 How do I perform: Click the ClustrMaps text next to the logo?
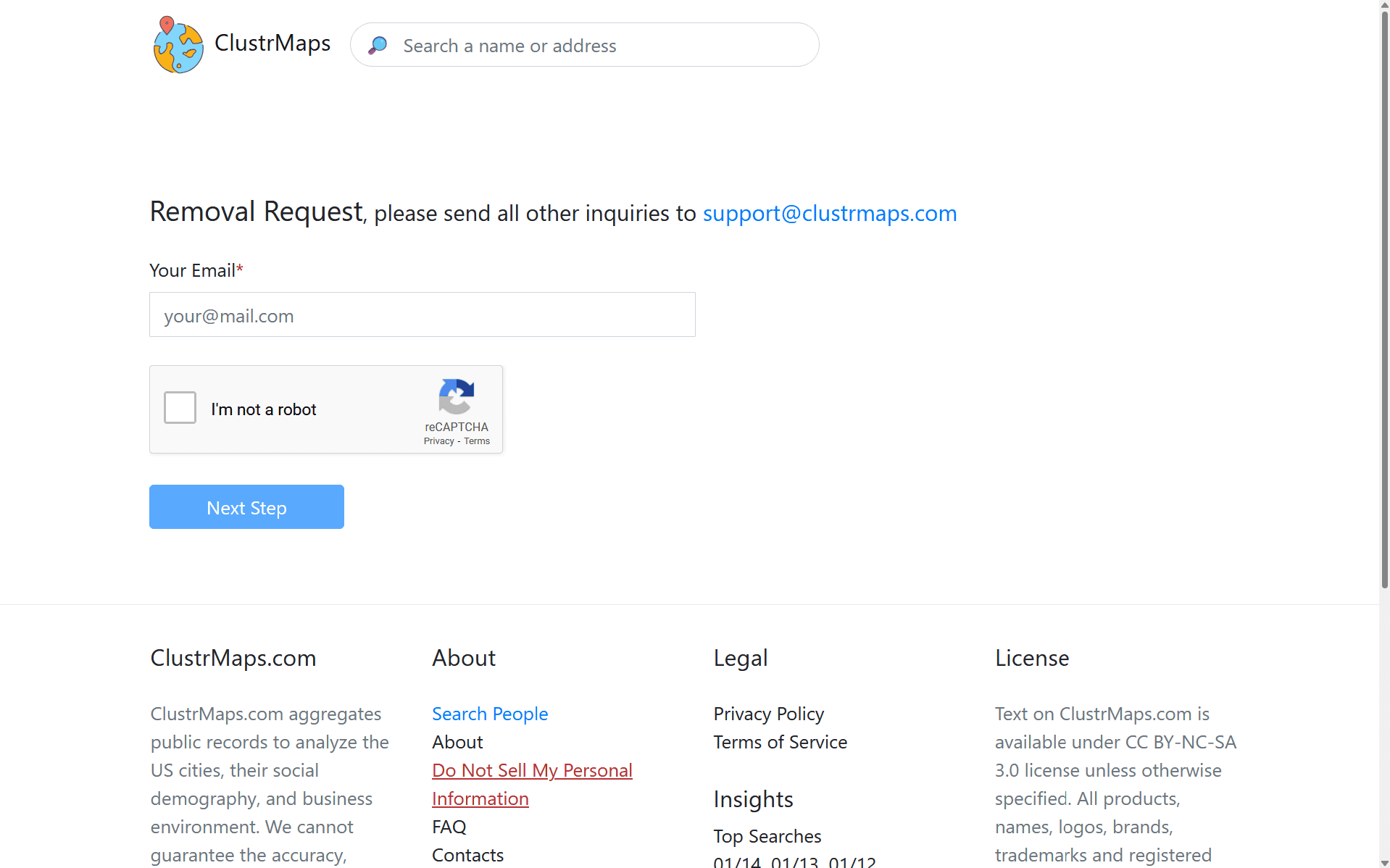coord(272,43)
